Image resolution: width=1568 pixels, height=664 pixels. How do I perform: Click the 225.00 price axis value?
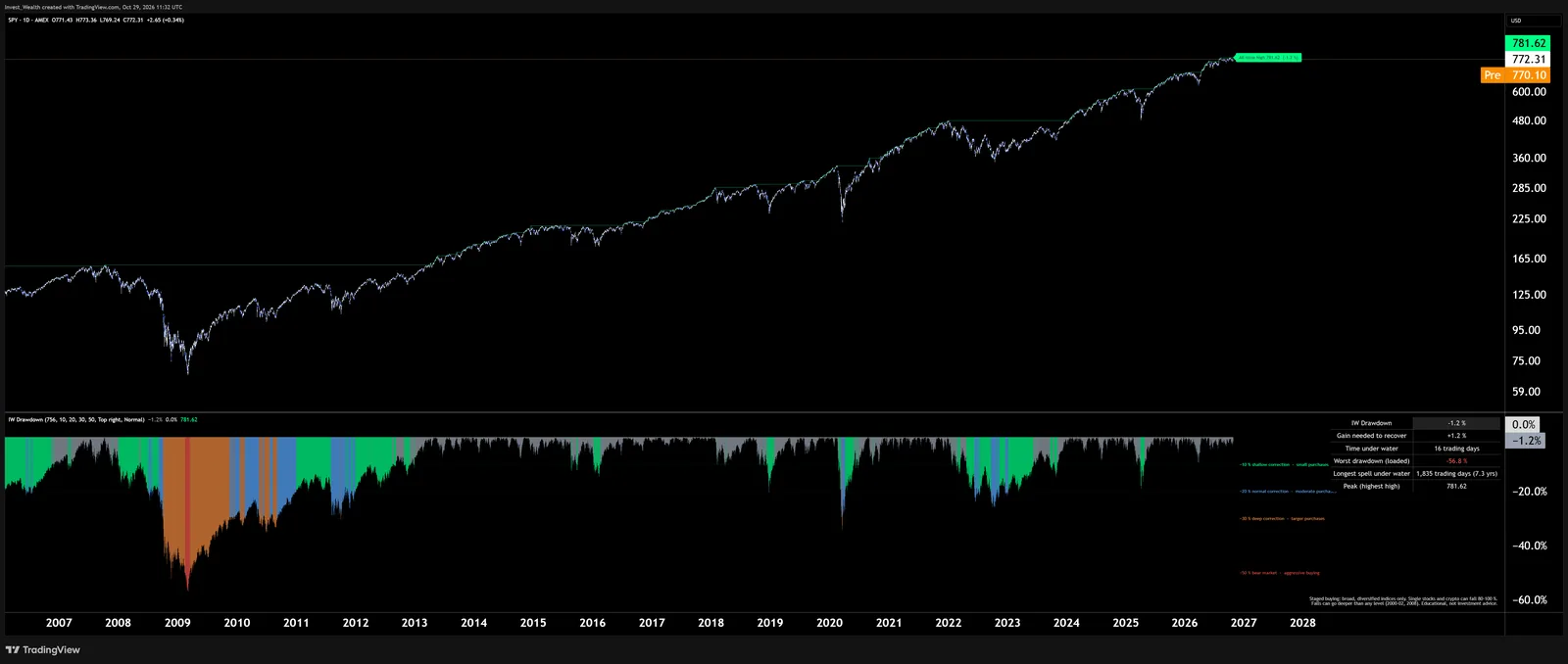click(1529, 219)
